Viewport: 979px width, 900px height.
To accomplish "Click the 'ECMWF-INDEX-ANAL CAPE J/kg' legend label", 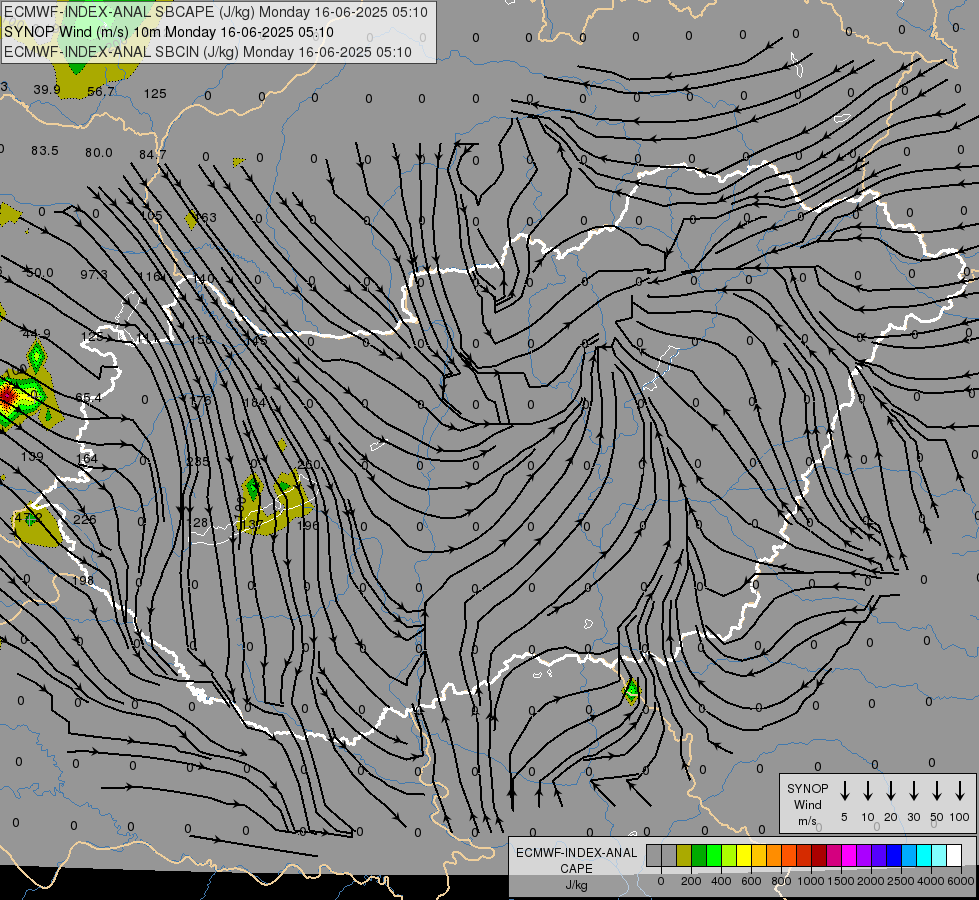I will 576,869.
